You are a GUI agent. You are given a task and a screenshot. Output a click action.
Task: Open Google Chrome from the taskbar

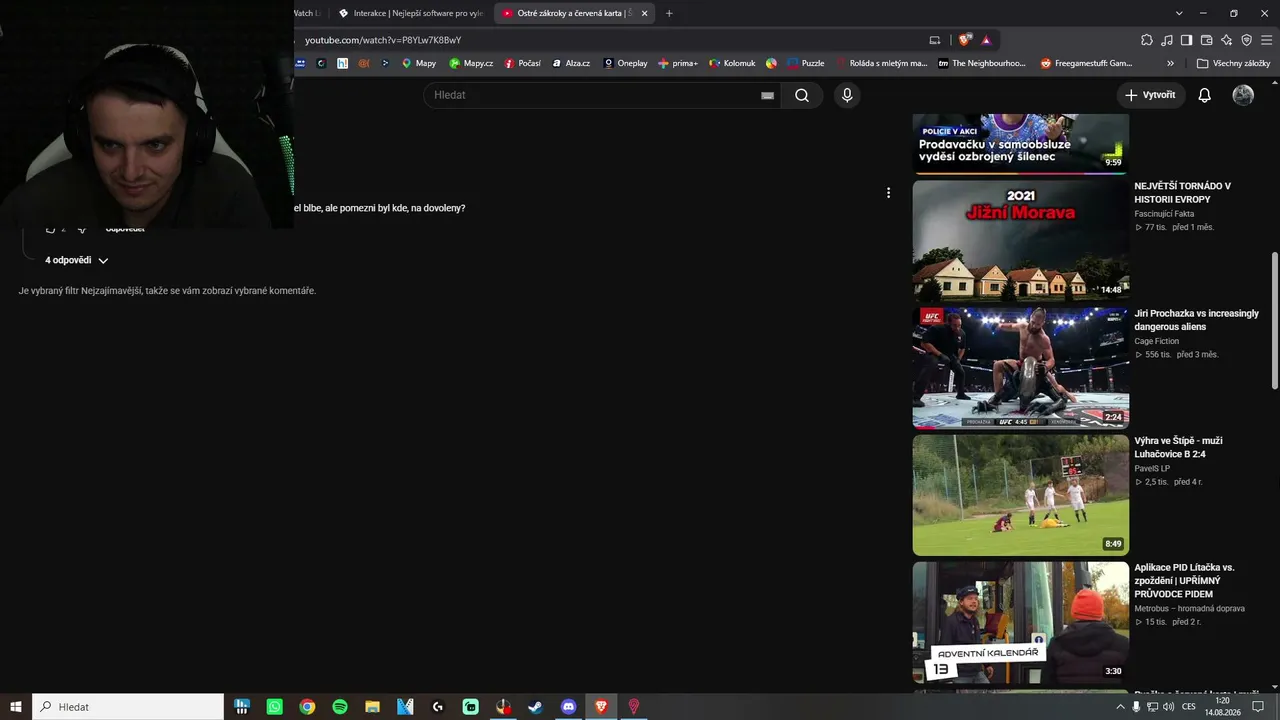tap(307, 706)
